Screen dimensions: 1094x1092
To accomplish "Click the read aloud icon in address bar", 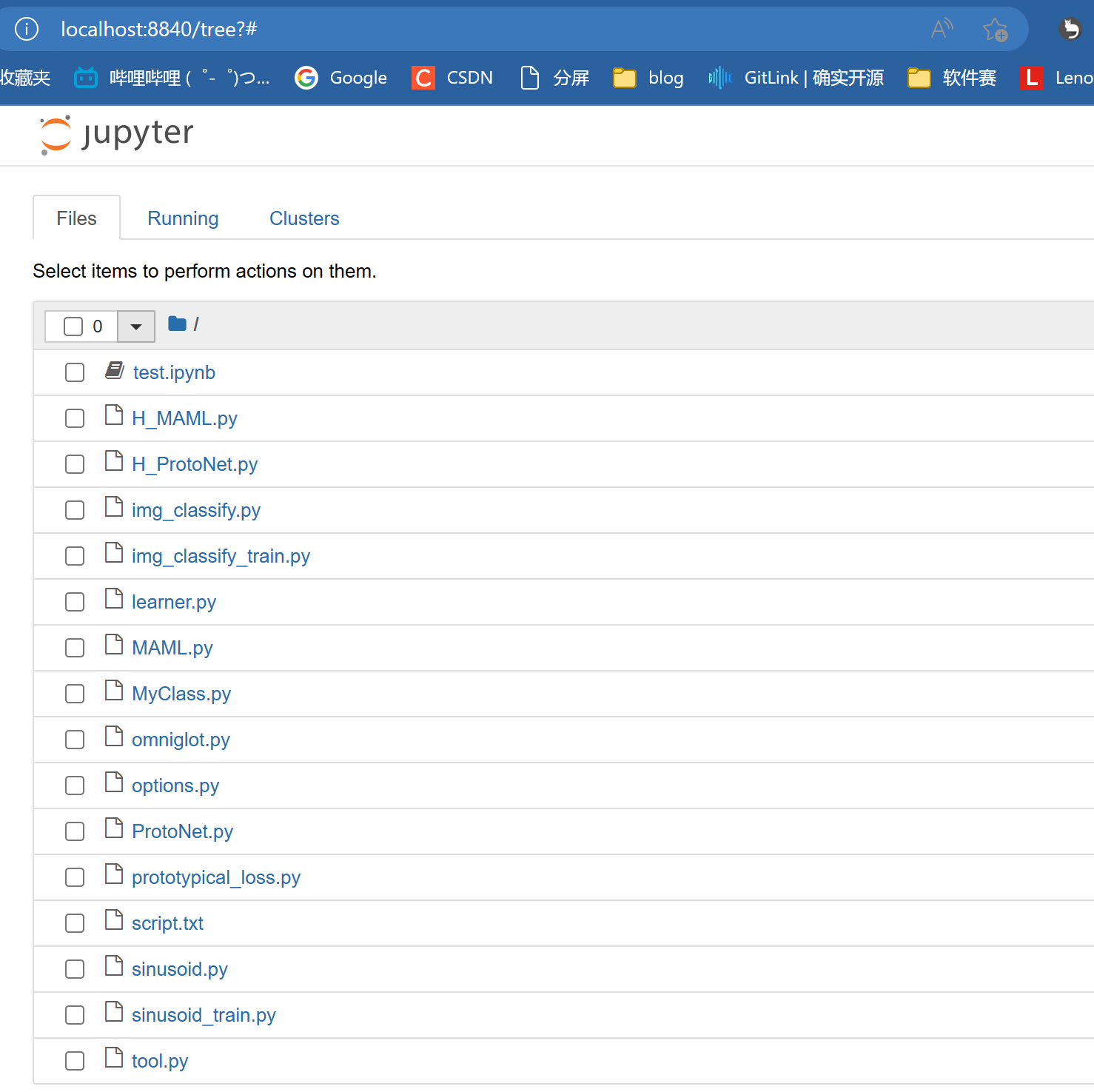I will [x=942, y=29].
